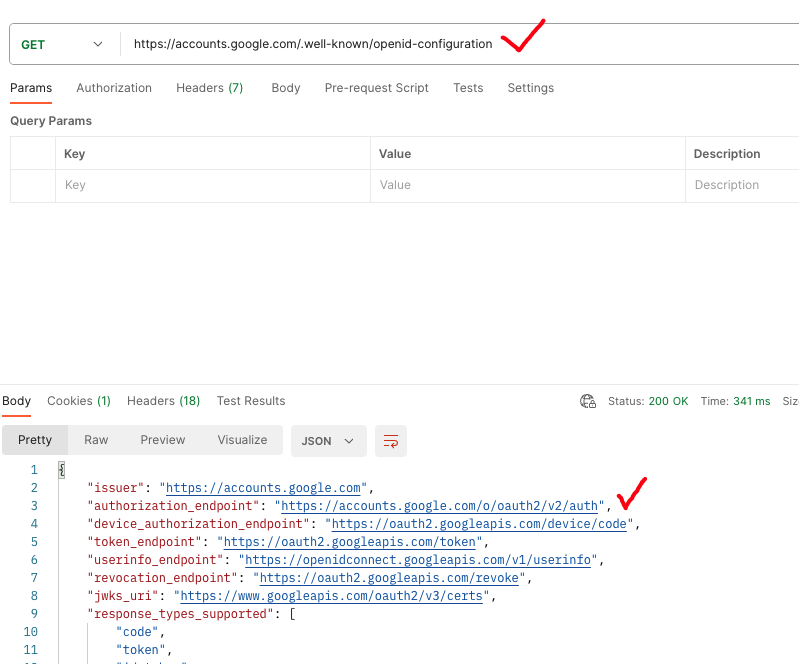799x664 pixels.
Task: Open the Test Results tab
Action: click(251, 401)
